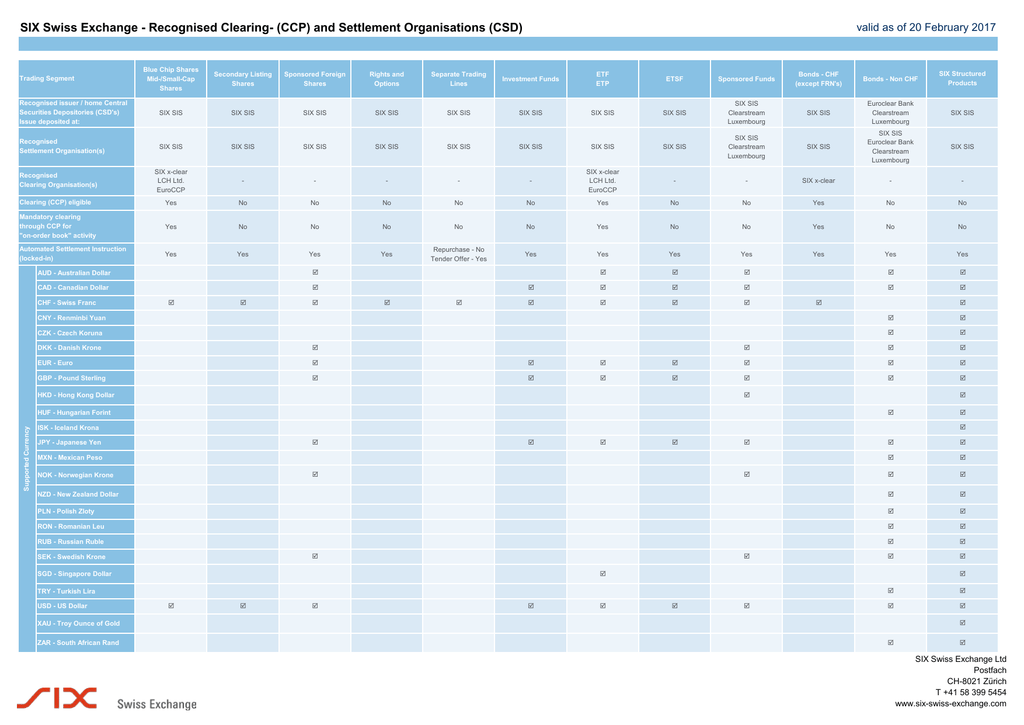
Task: Click the 'Bonds - CHF (except FRN's)' column header
Action: coord(818,78)
